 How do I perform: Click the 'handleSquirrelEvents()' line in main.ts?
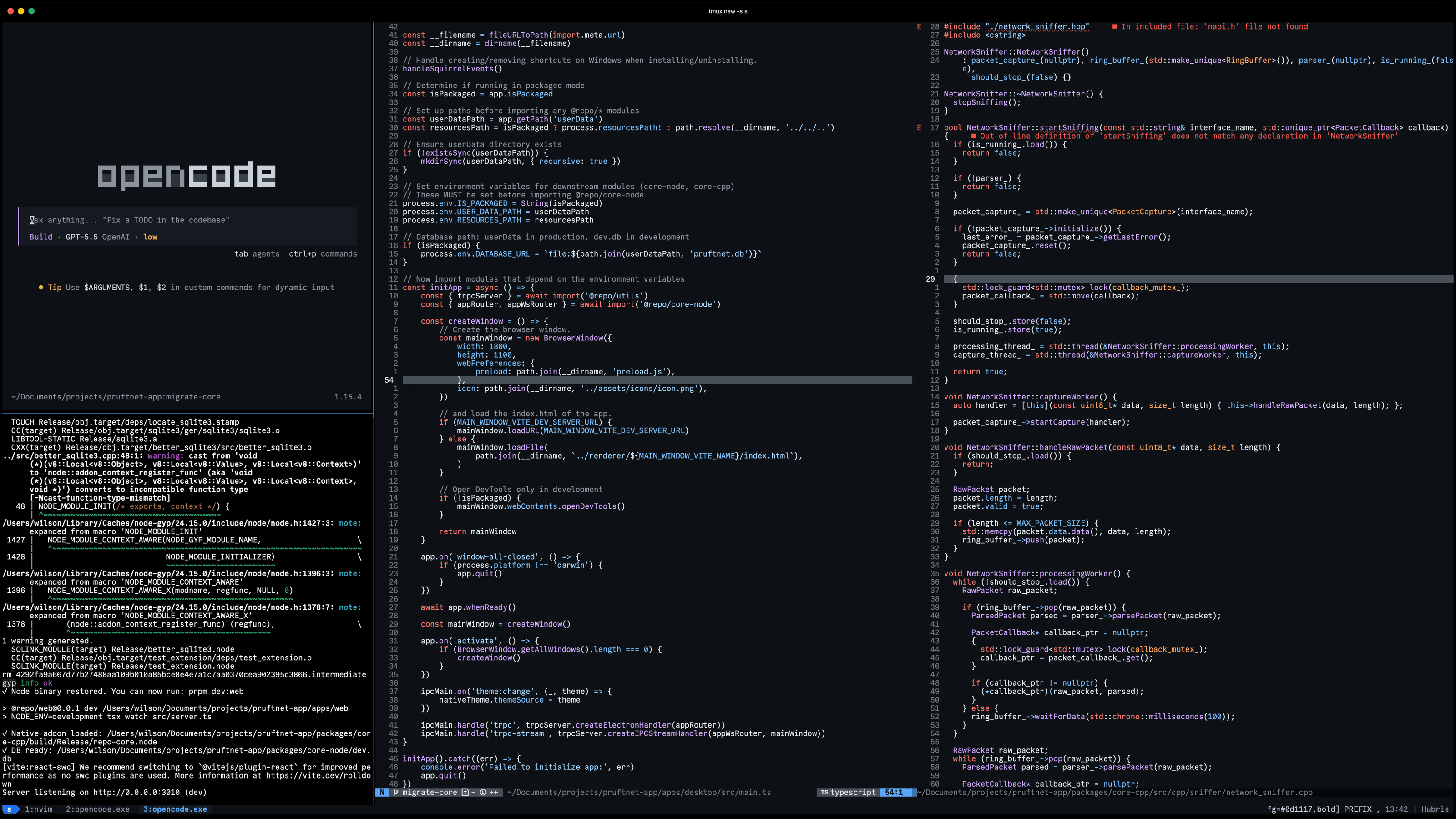tap(452, 69)
